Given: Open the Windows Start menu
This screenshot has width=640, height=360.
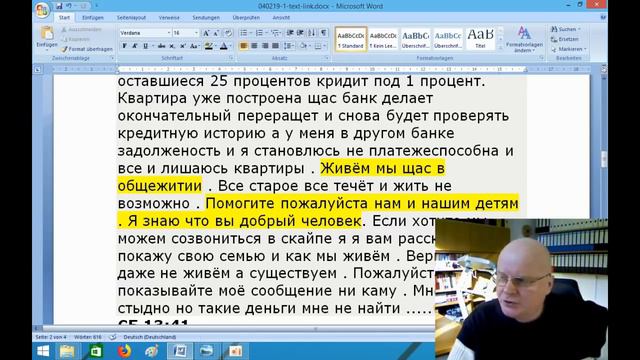Looking at the screenshot, I should point(42,351).
